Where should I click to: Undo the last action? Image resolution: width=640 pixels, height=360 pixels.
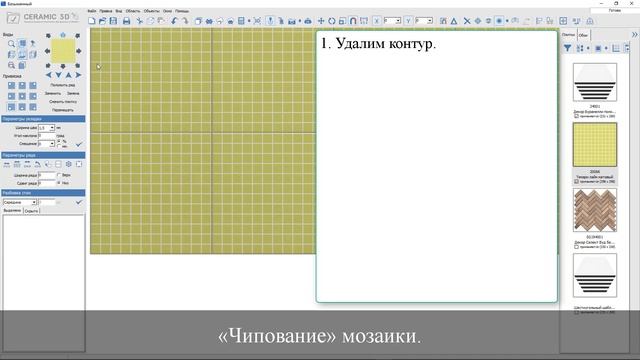click(x=174, y=21)
